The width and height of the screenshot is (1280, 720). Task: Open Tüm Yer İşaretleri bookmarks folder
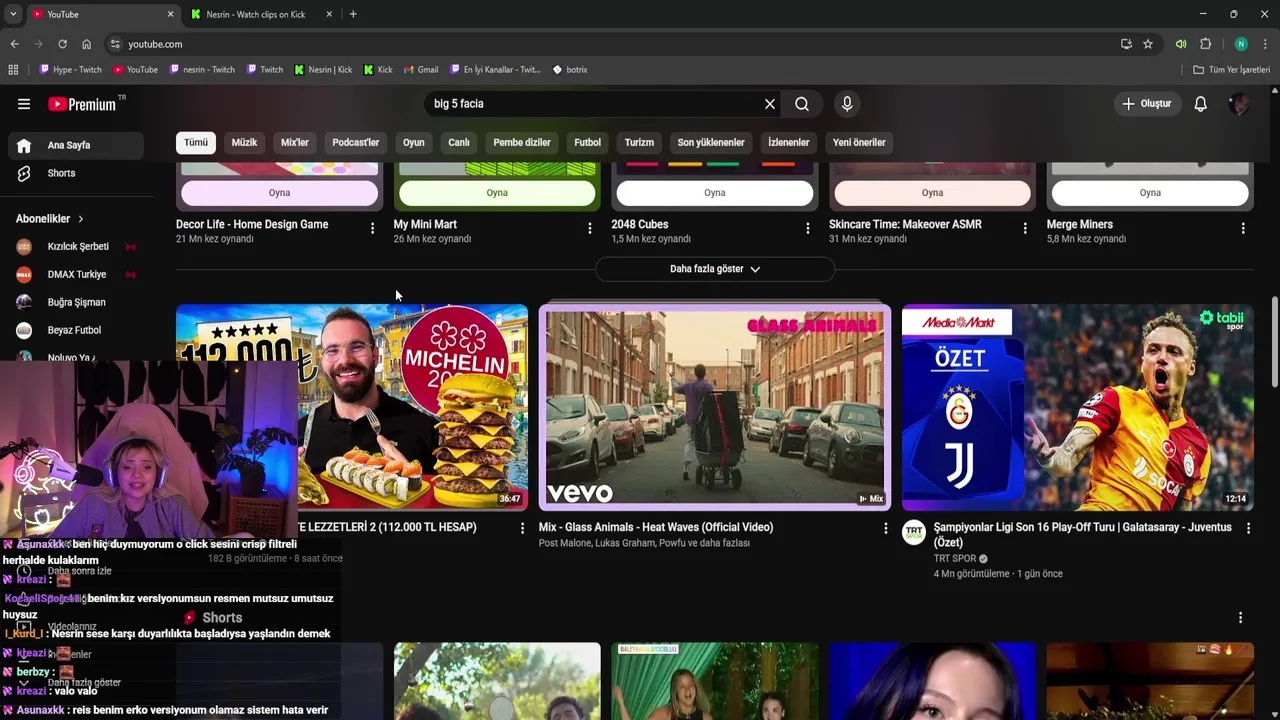pyautogui.click(x=1232, y=70)
